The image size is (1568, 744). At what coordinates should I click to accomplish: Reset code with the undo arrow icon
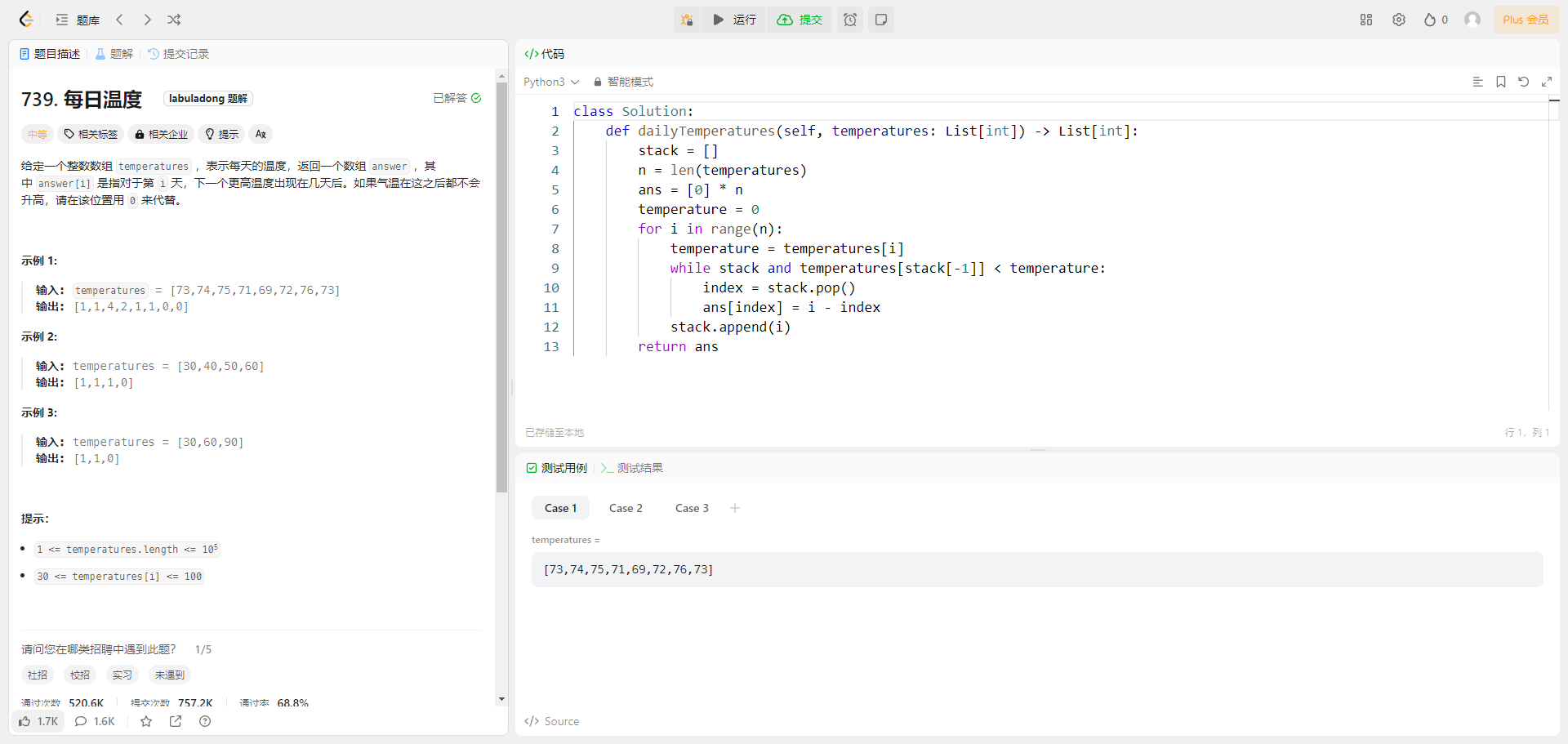tap(1524, 82)
